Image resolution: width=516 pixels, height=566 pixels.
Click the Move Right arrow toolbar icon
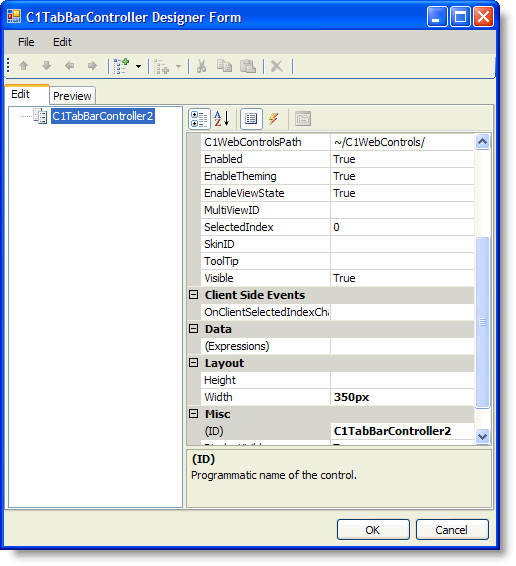coord(92,66)
